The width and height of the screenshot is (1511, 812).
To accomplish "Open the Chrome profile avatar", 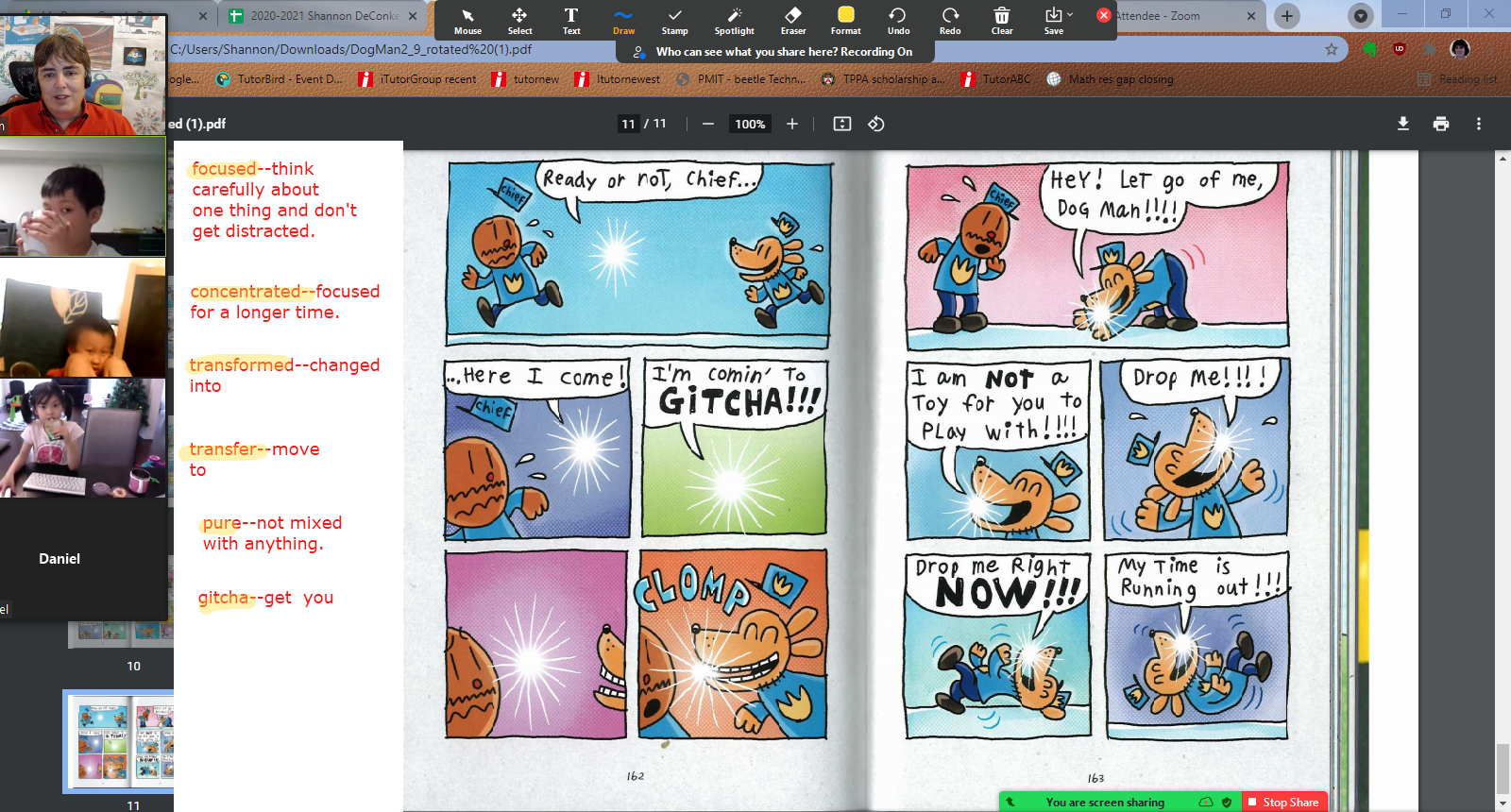I will pos(1460,49).
